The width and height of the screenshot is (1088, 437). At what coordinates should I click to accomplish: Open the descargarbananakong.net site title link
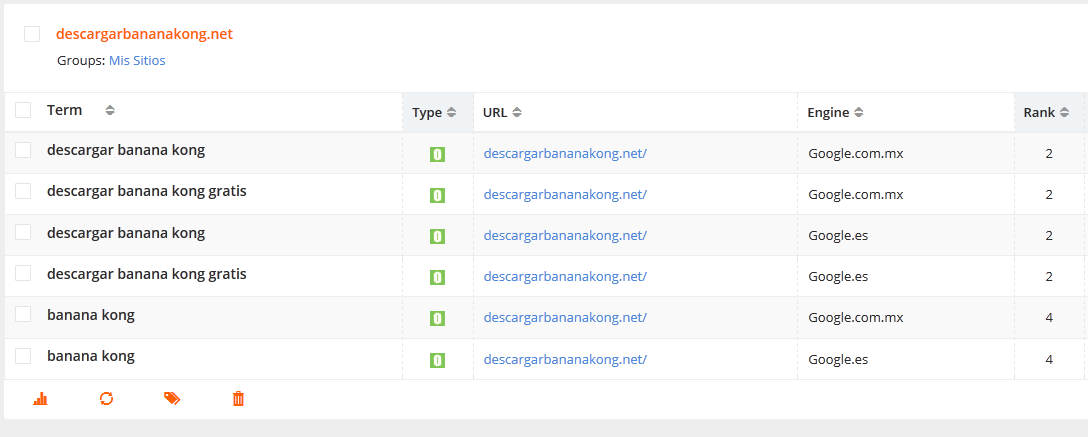tap(144, 33)
